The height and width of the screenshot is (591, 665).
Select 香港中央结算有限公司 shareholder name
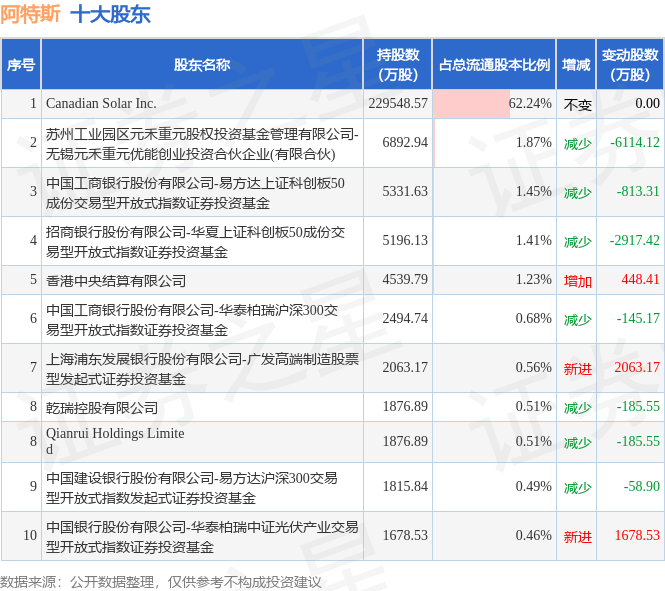pos(116,281)
